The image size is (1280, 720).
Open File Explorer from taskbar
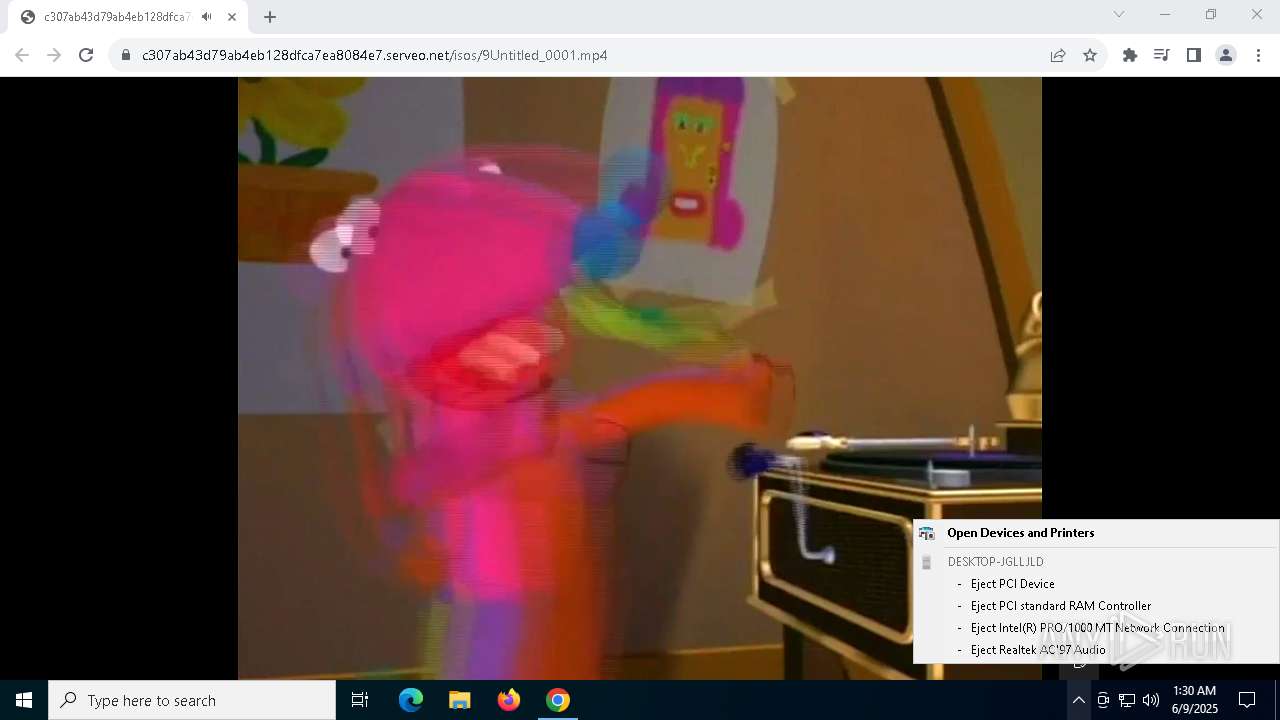click(x=459, y=700)
